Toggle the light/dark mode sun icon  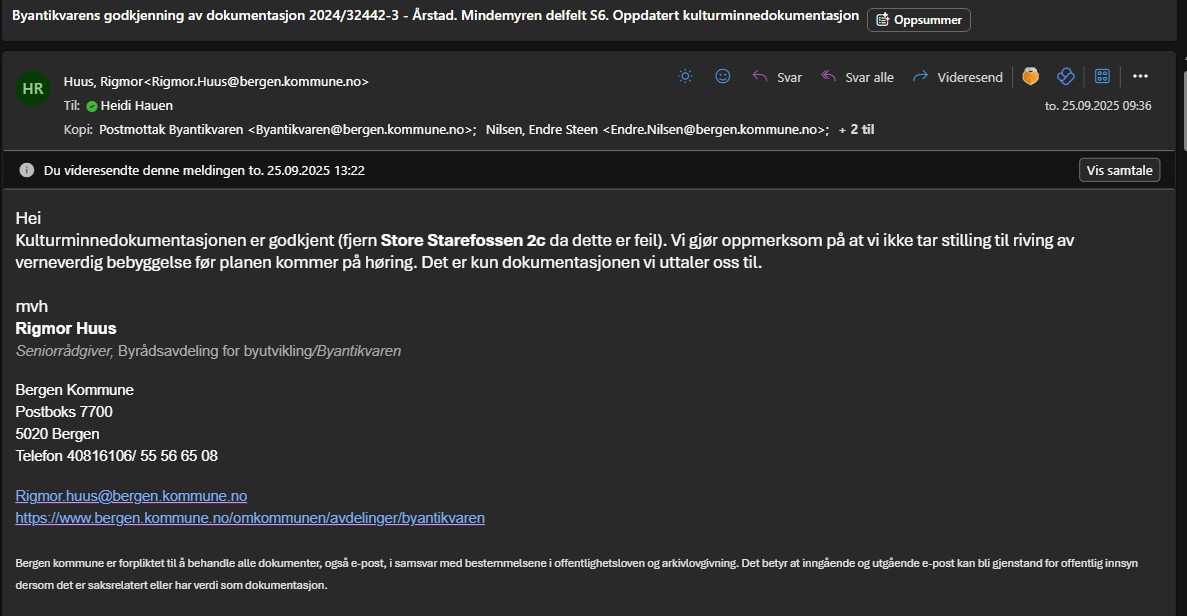pyautogui.click(x=685, y=76)
